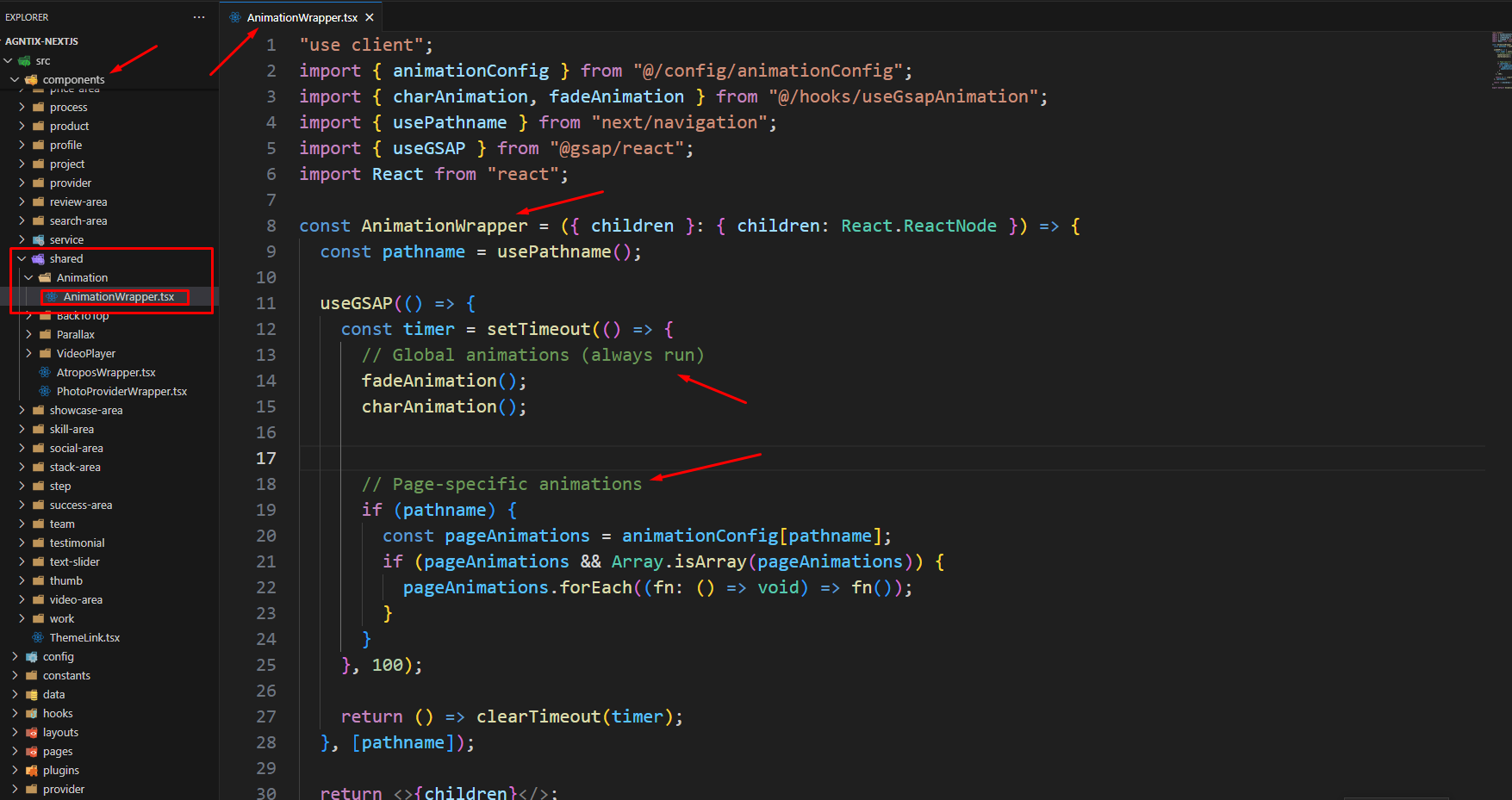
Task: Switch to the AnimationWrapper.tsx tab
Action: [x=302, y=17]
